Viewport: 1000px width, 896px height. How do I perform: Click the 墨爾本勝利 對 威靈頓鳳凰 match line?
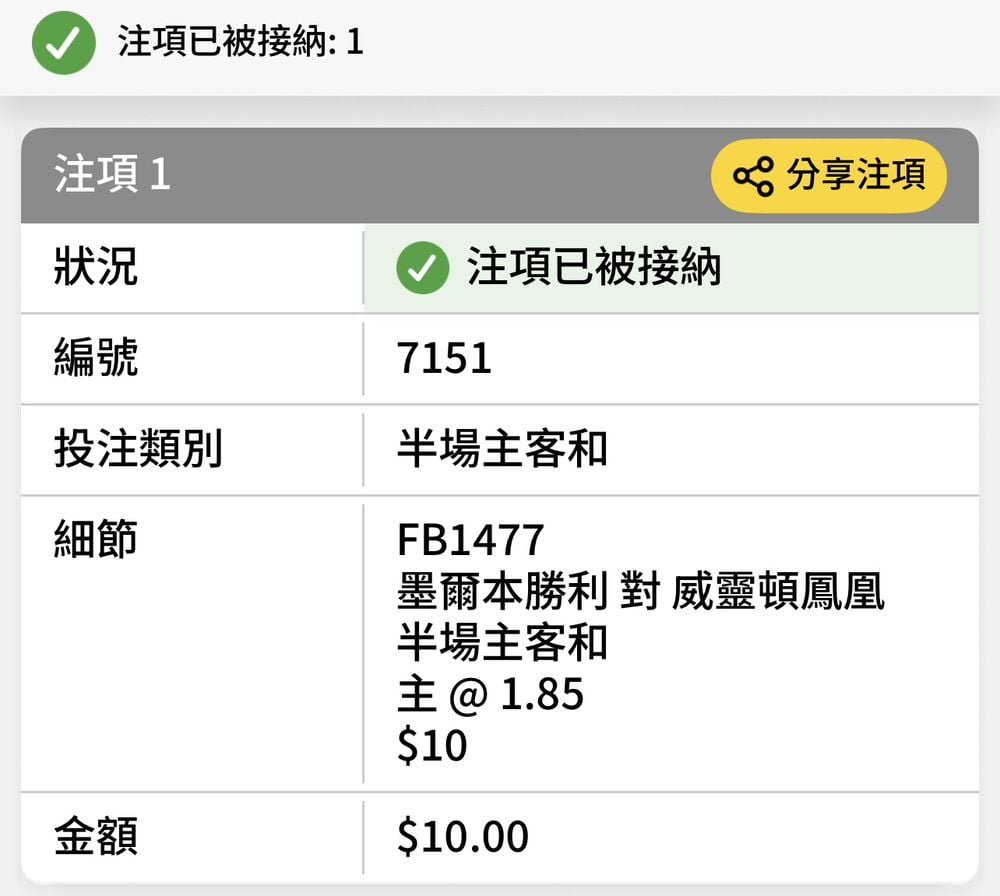[640, 592]
